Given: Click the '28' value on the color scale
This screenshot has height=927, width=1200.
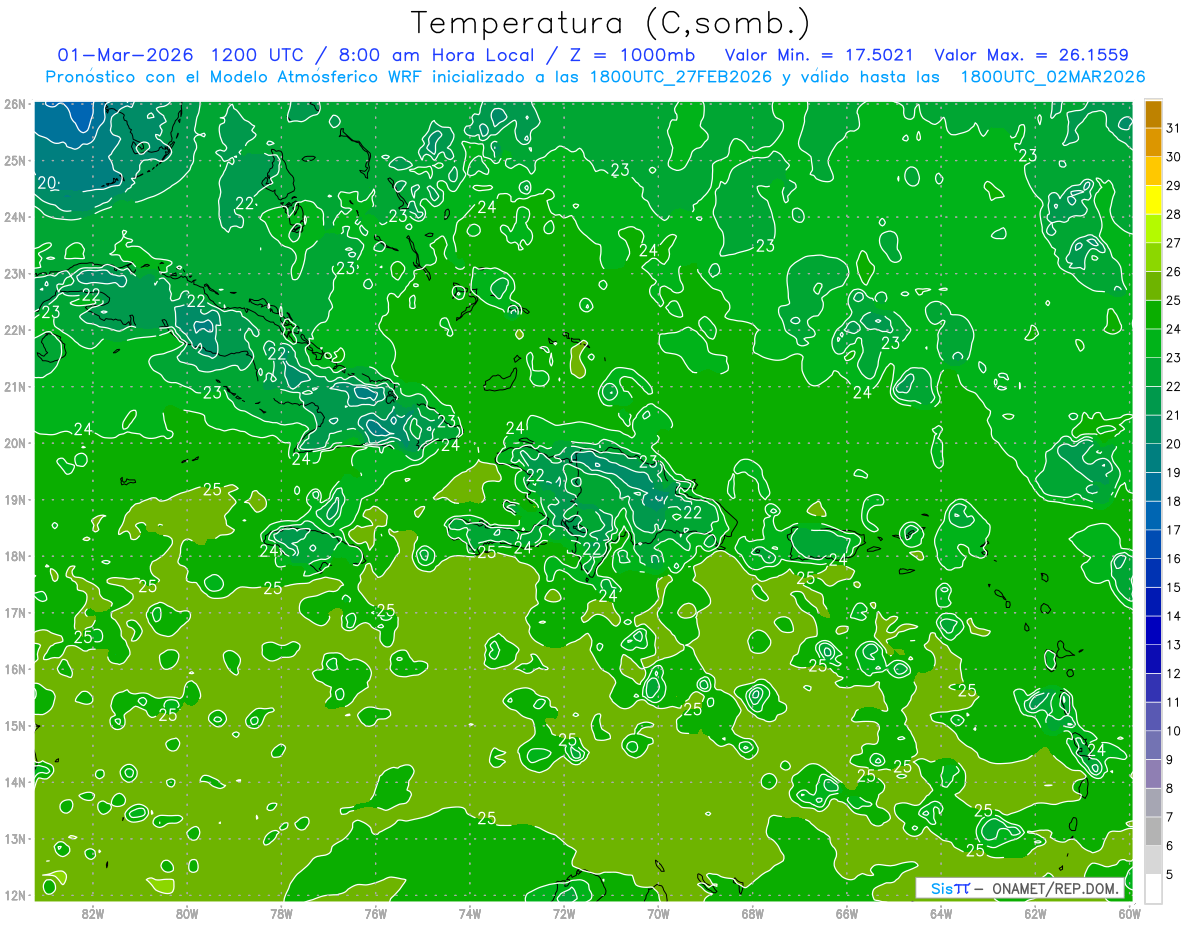Looking at the screenshot, I should (1173, 214).
